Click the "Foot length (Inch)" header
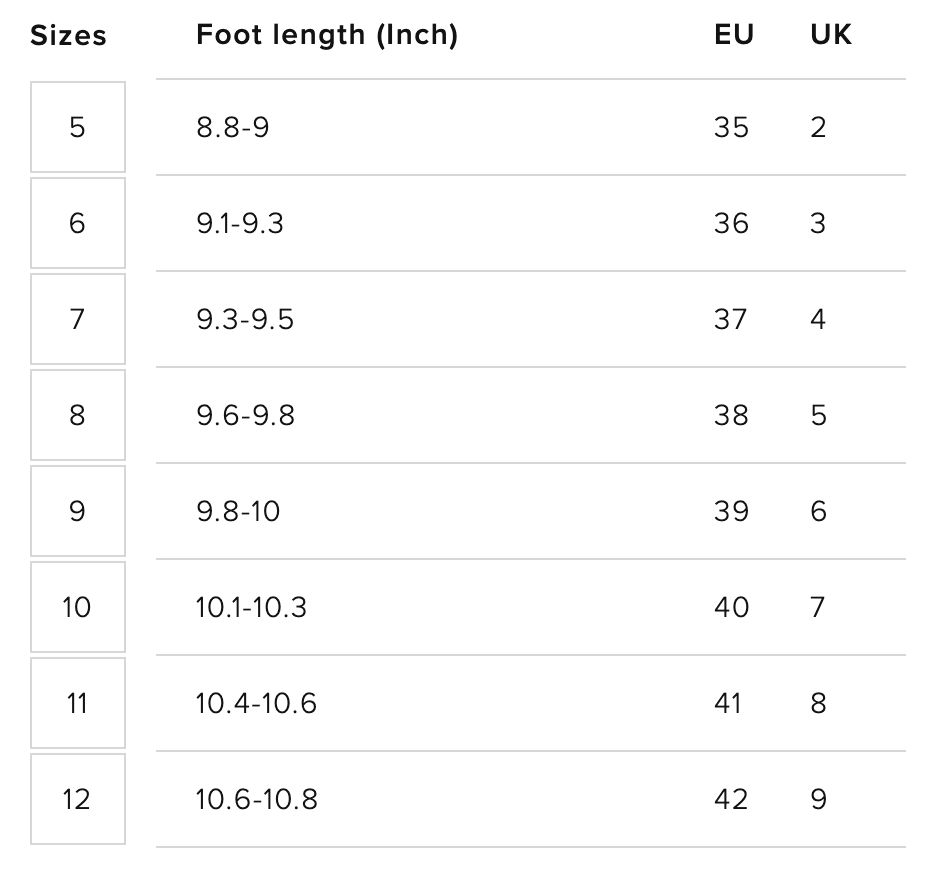This screenshot has height=880, width=928. tap(327, 35)
